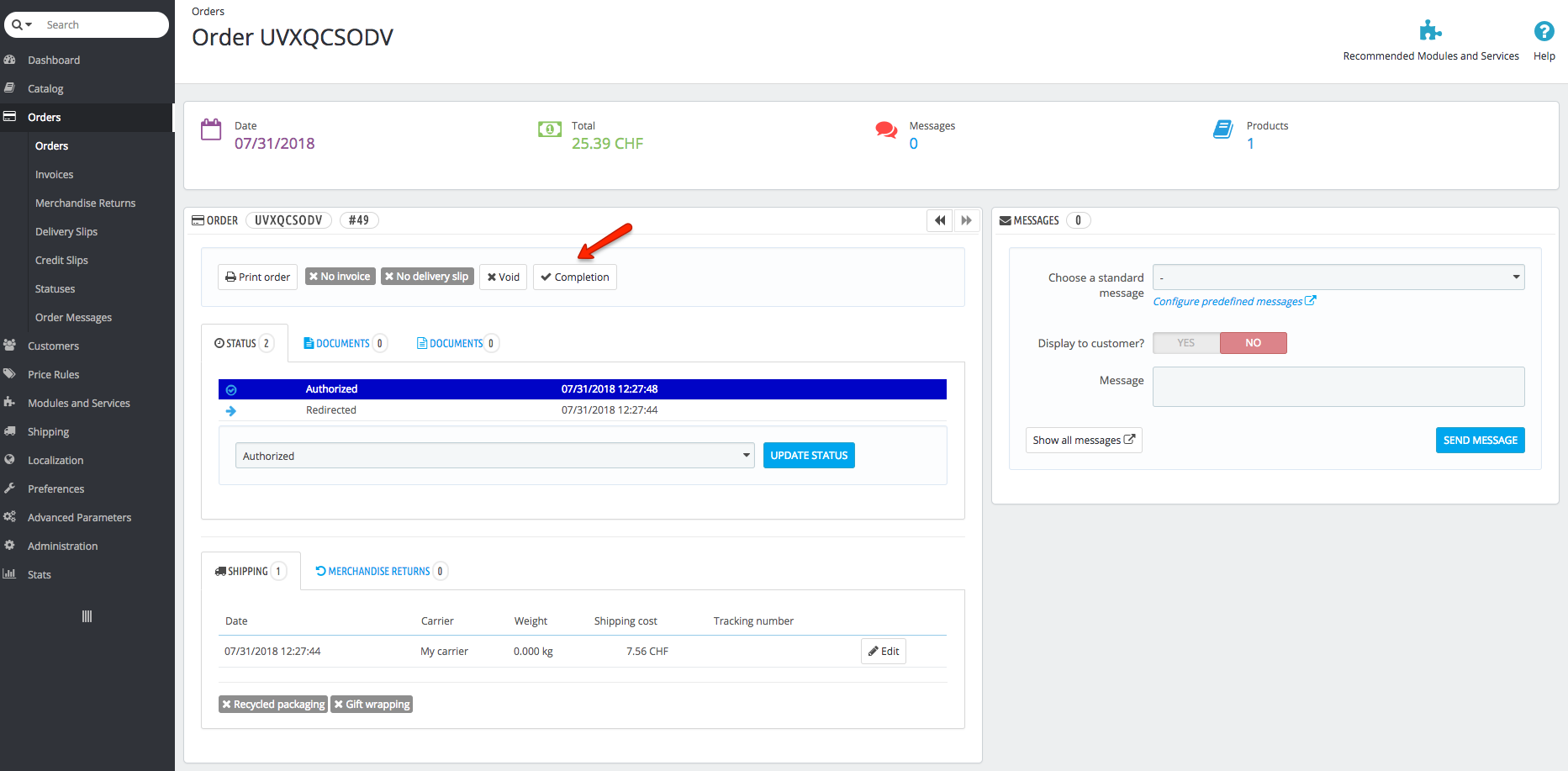Click the Orders breadcrumb link
The height and width of the screenshot is (771, 1568).
[x=208, y=12]
